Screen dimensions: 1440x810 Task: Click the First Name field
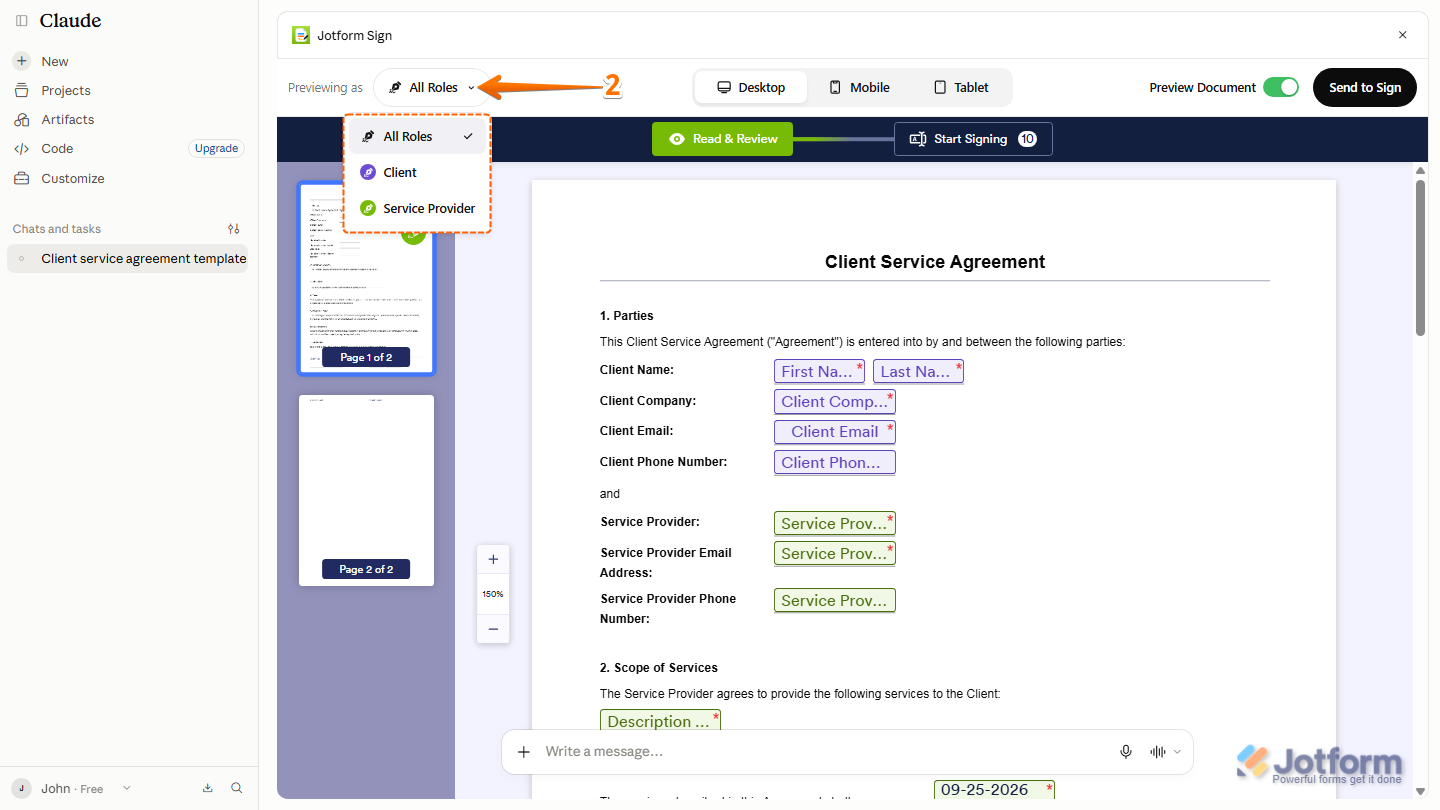point(819,371)
